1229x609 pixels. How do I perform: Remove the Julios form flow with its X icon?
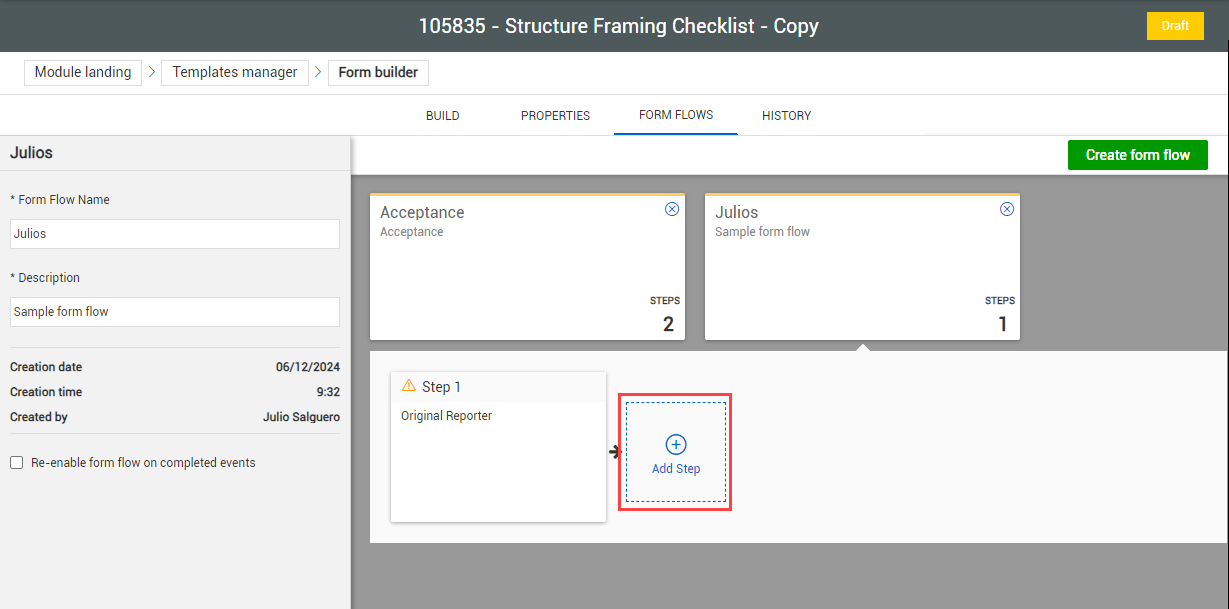pyautogui.click(x=1007, y=209)
